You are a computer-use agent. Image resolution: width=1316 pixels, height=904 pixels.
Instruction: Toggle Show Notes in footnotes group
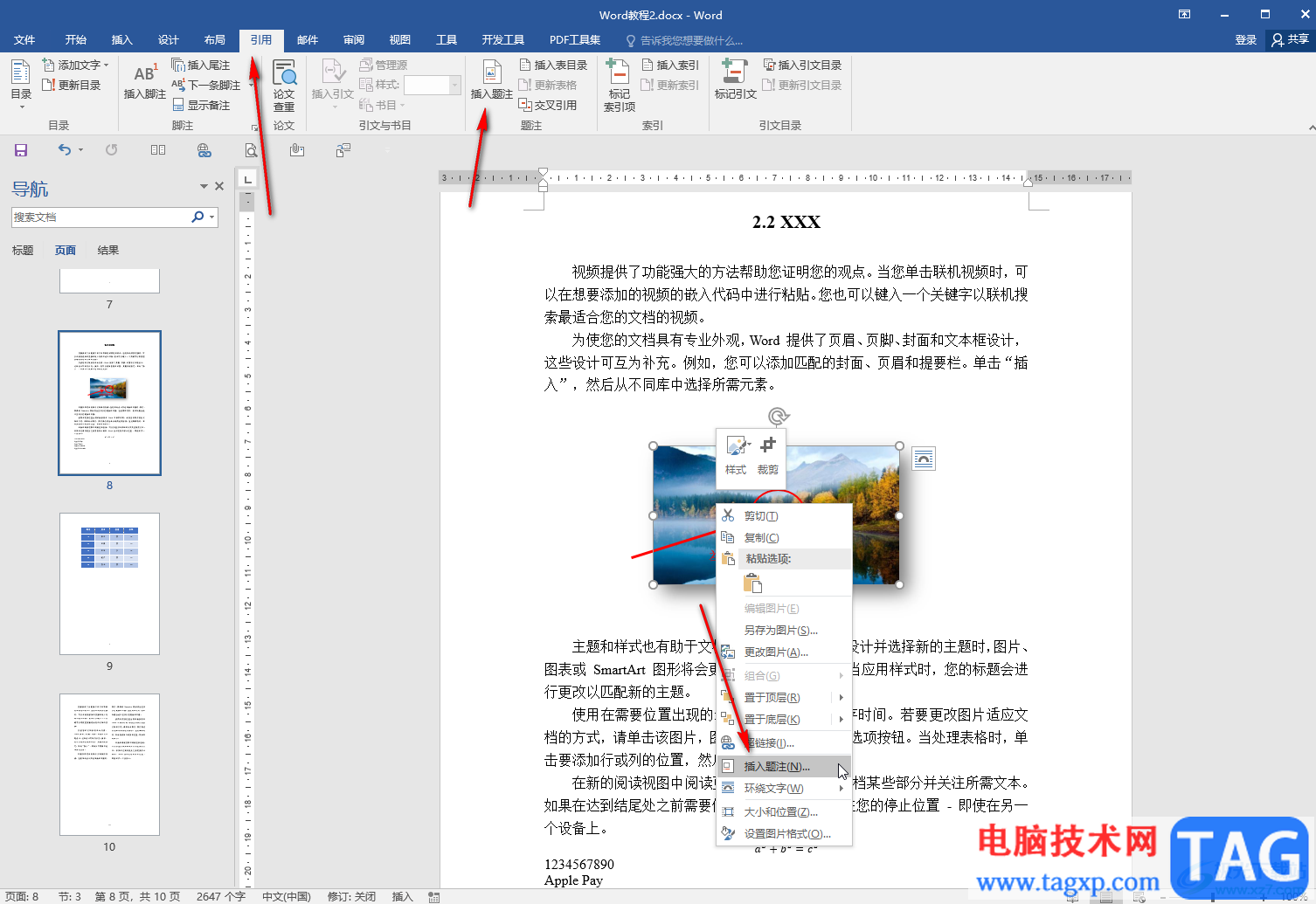202,105
